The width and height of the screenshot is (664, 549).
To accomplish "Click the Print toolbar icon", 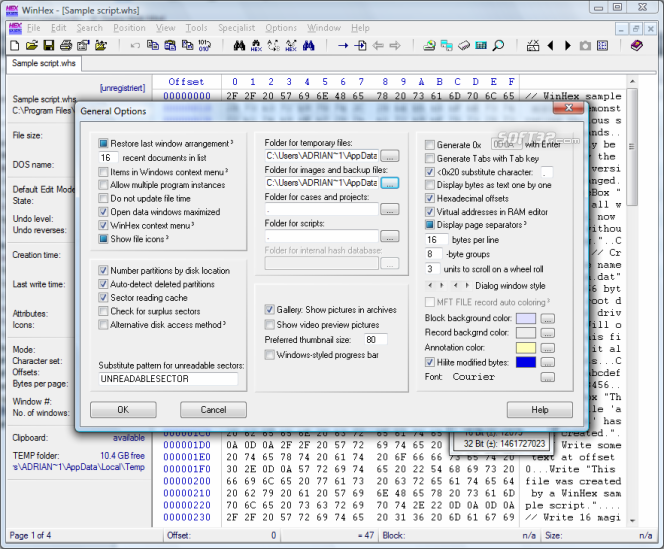I will coord(66,45).
